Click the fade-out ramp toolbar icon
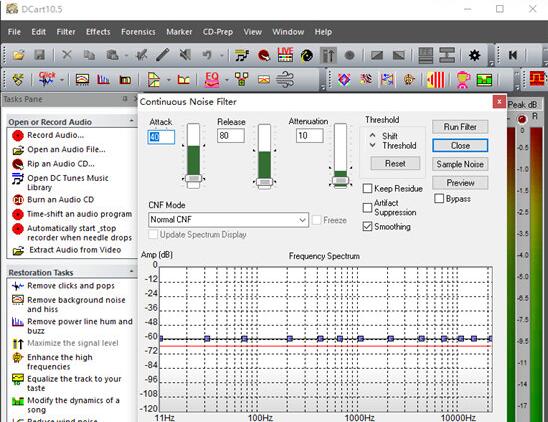548x422 pixels. coord(399,55)
